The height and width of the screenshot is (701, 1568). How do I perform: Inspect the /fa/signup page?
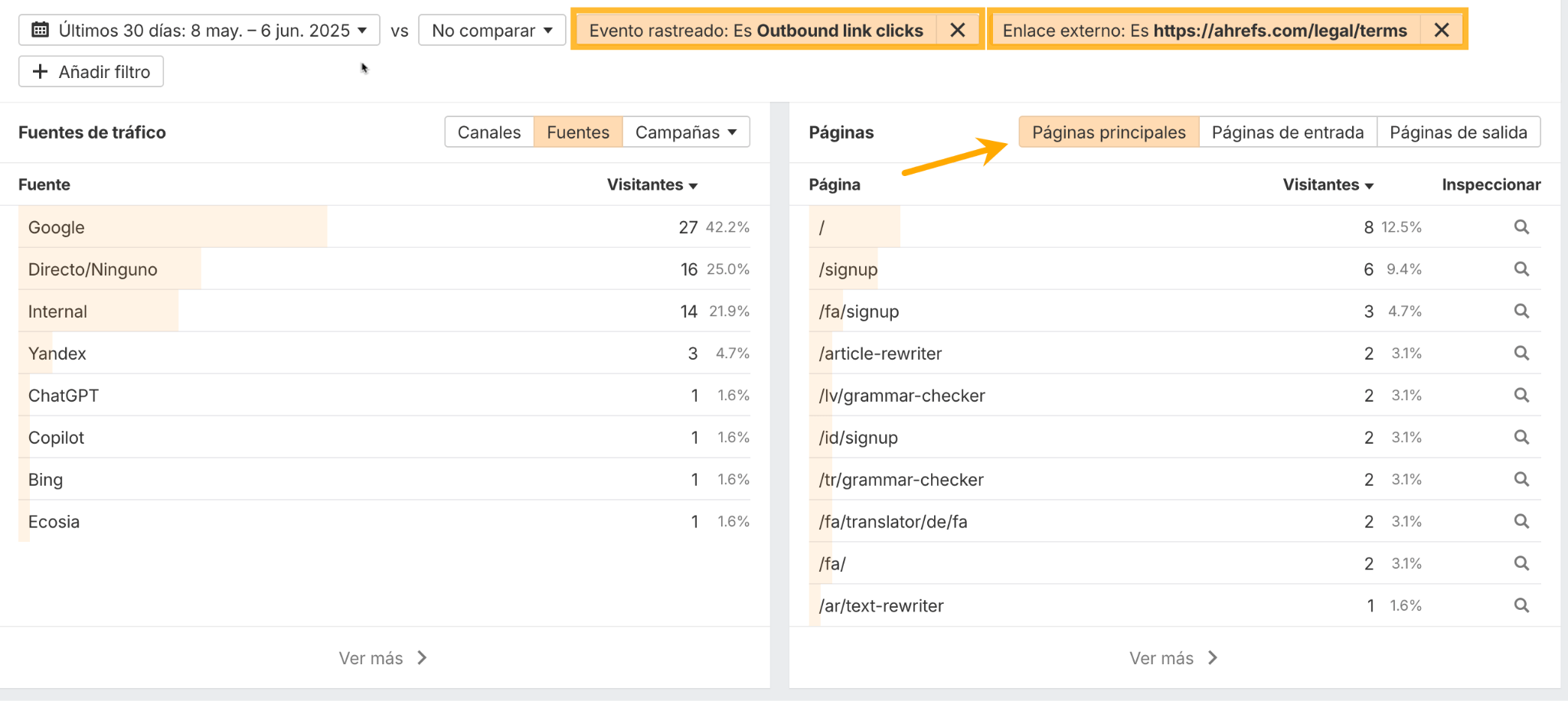pyautogui.click(x=1521, y=311)
